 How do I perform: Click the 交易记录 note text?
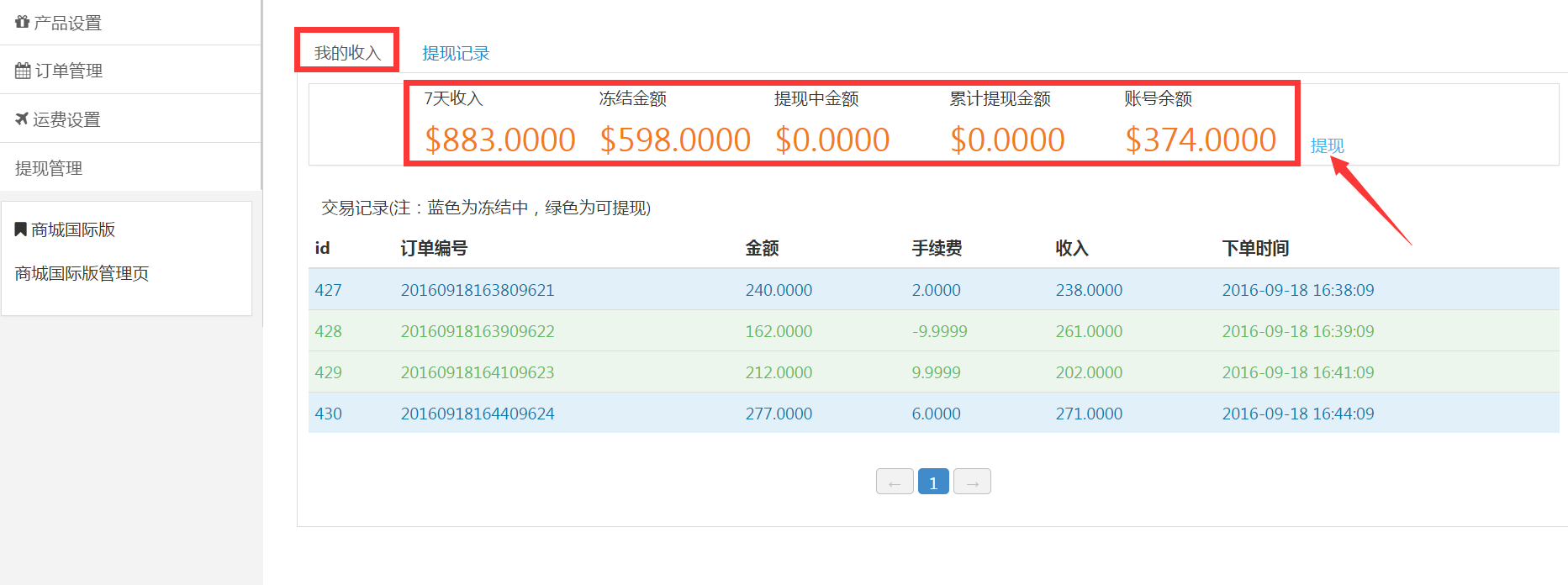pyautogui.click(x=486, y=208)
